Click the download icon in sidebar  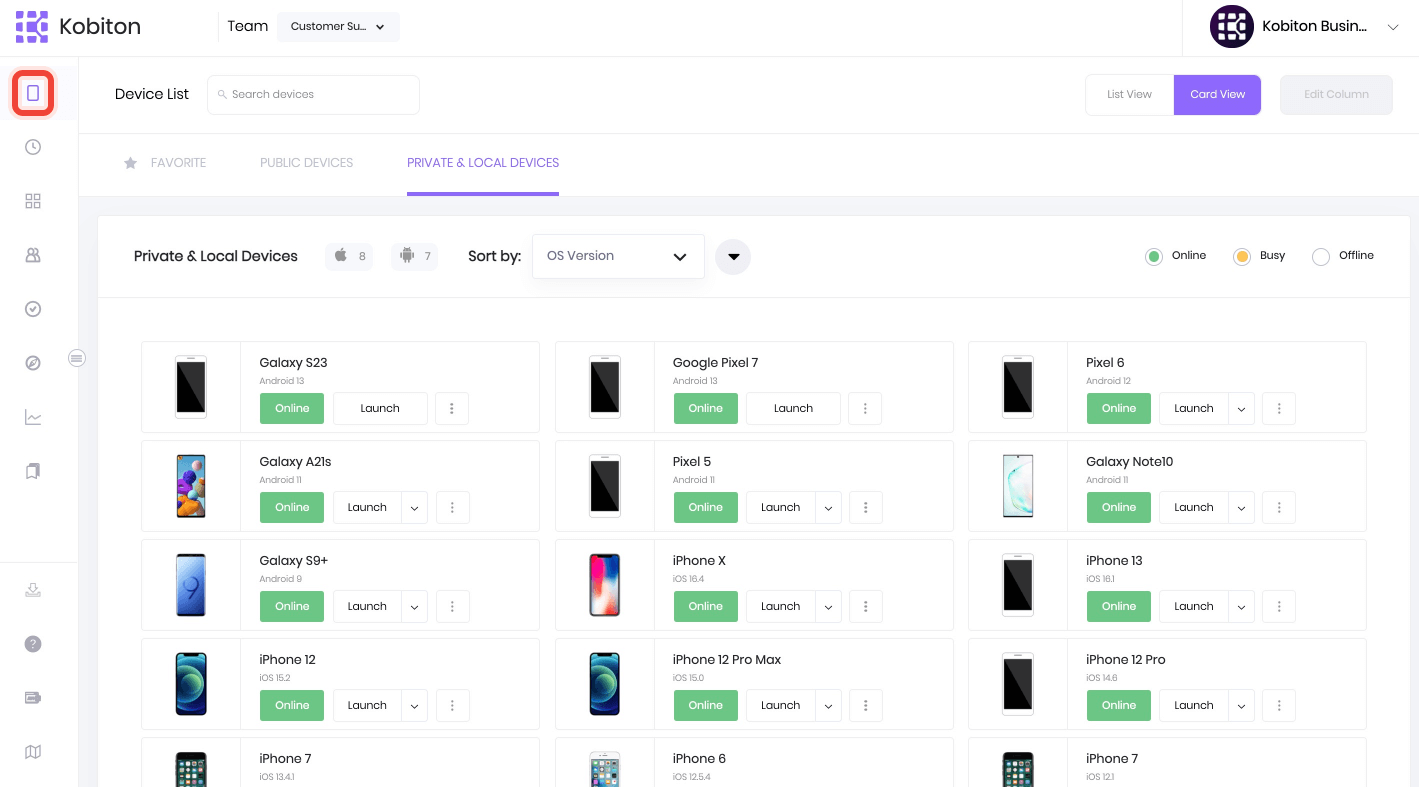click(x=33, y=590)
